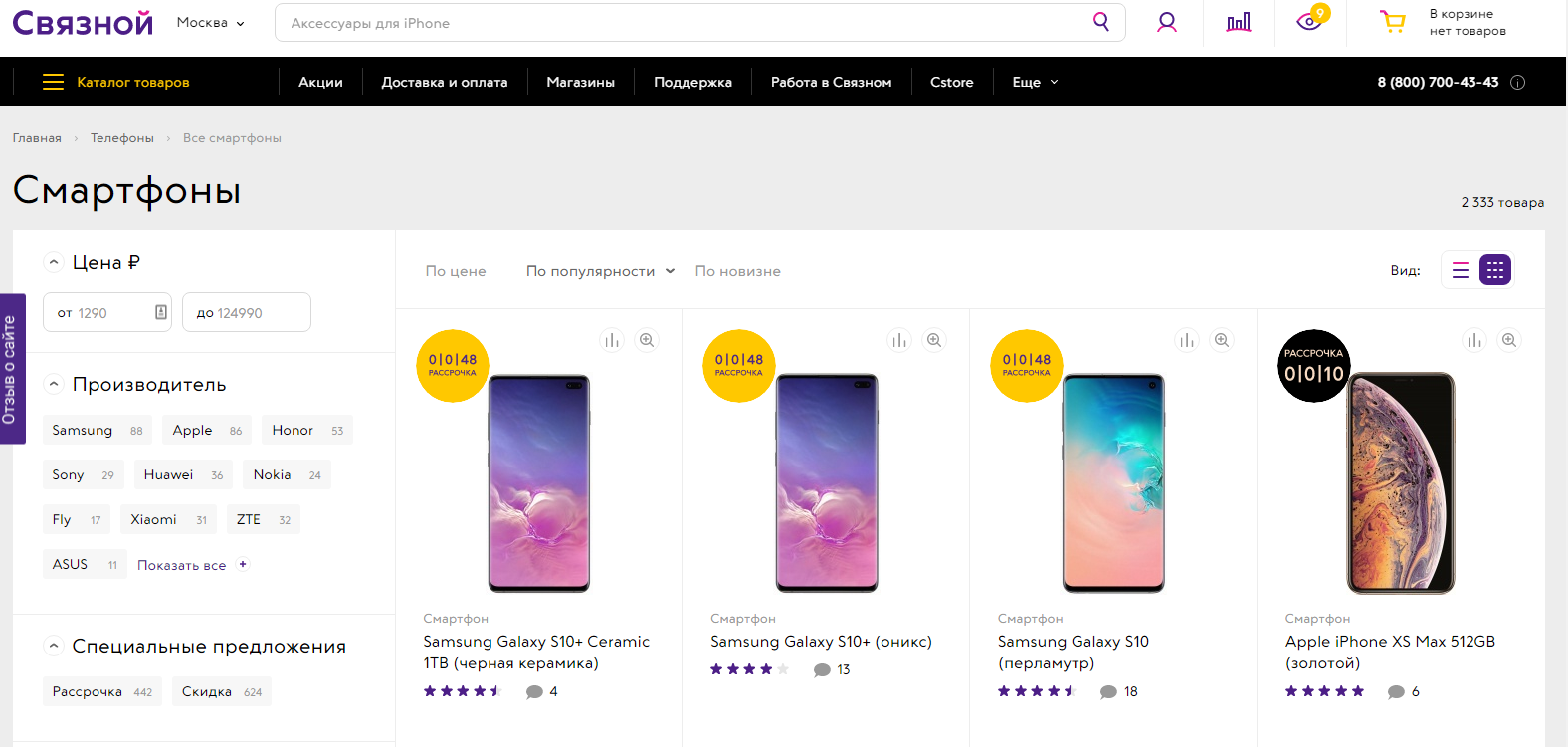Click the search magnifier icon

point(1100,22)
